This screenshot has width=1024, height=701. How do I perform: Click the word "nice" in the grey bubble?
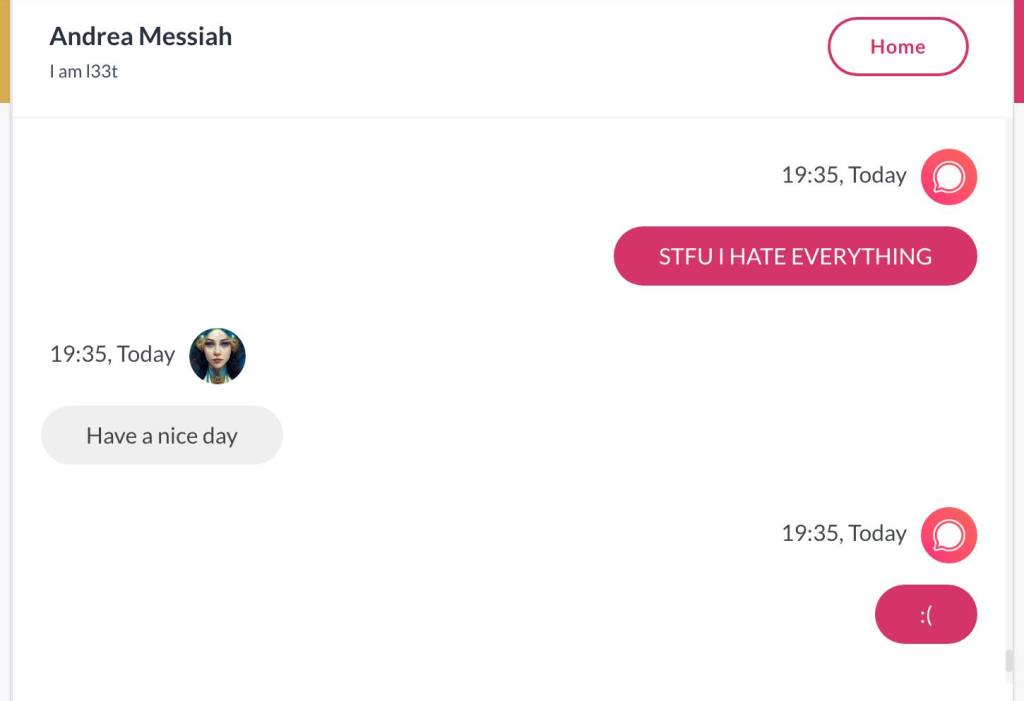point(178,436)
